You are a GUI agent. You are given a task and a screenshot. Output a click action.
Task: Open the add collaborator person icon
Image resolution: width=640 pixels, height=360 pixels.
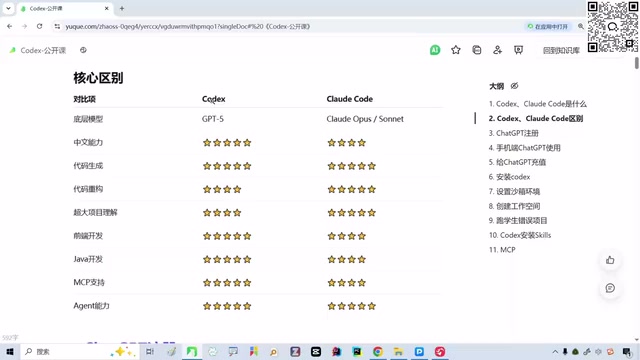click(497, 50)
